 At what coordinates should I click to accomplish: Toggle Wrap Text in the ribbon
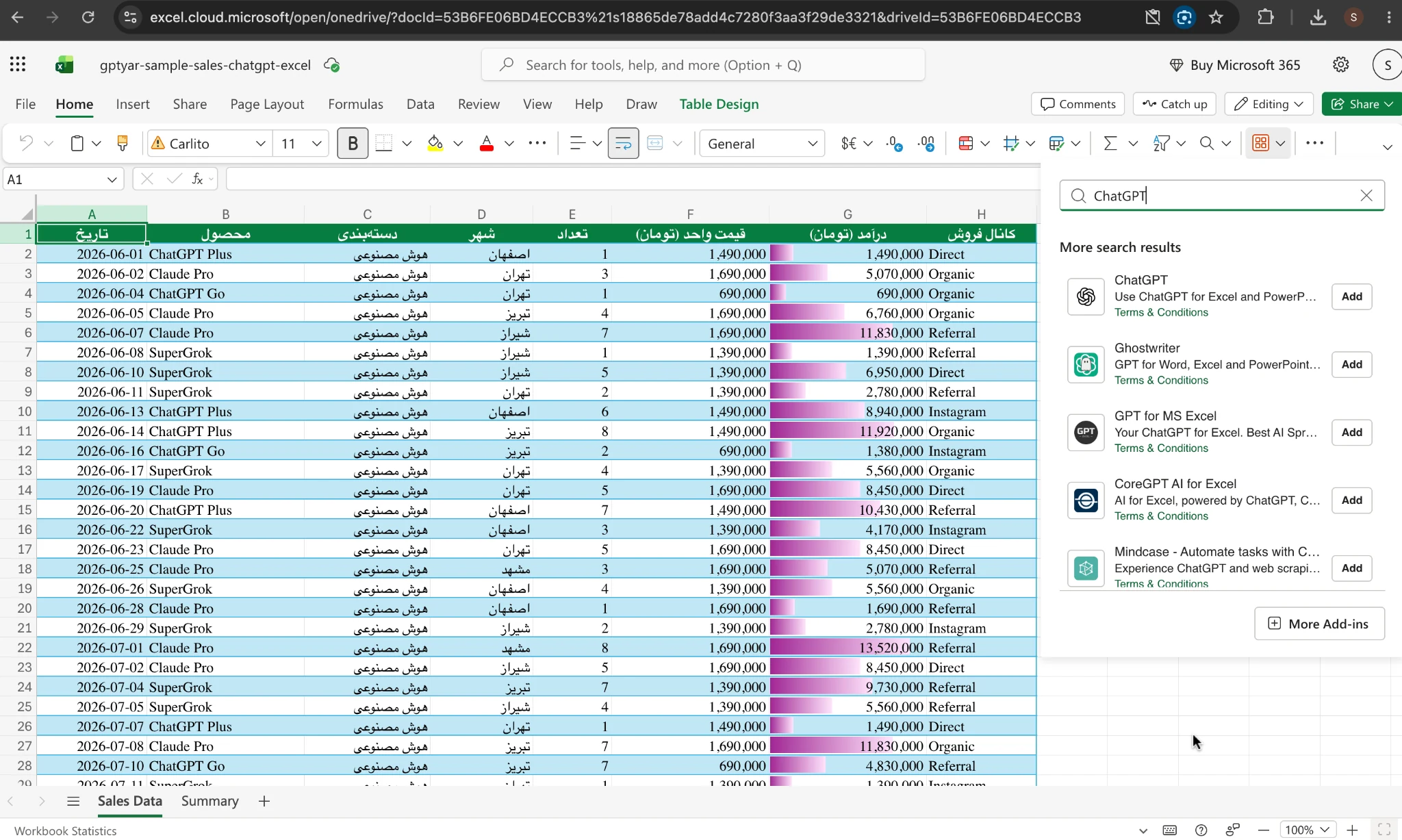click(623, 143)
